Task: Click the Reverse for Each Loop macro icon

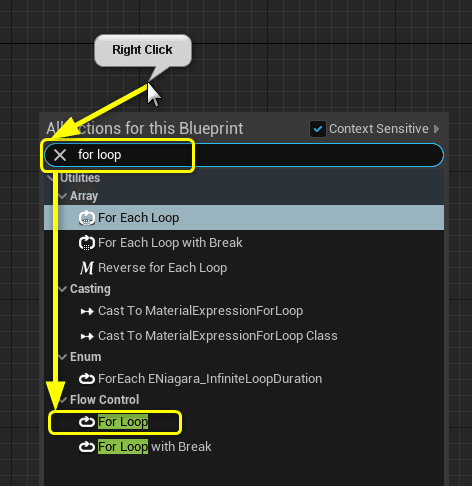Action: (x=87, y=268)
